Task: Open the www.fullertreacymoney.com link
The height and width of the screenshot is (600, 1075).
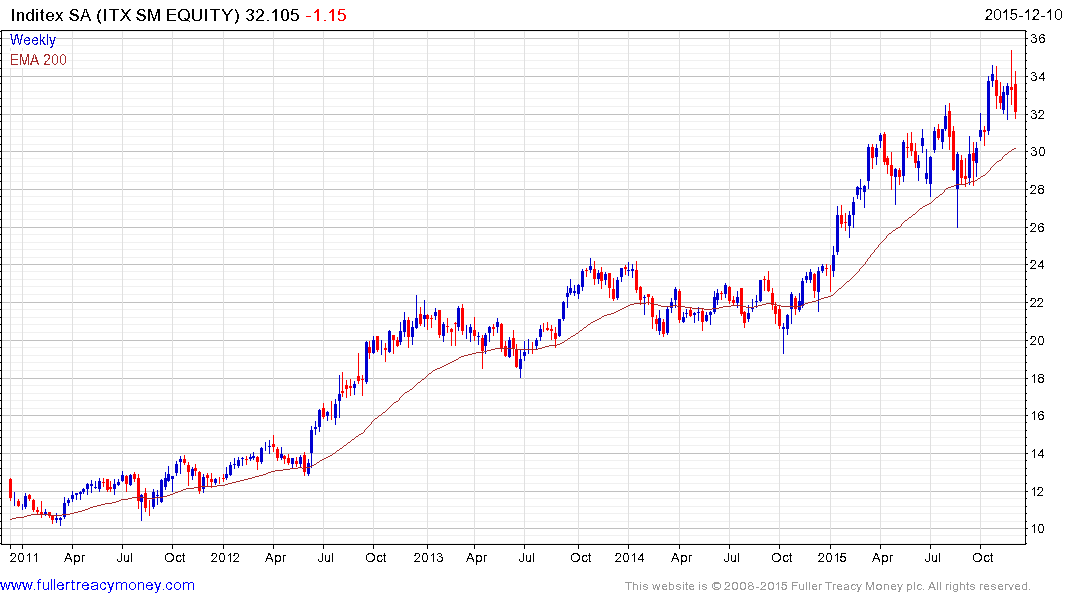Action: coord(97,586)
